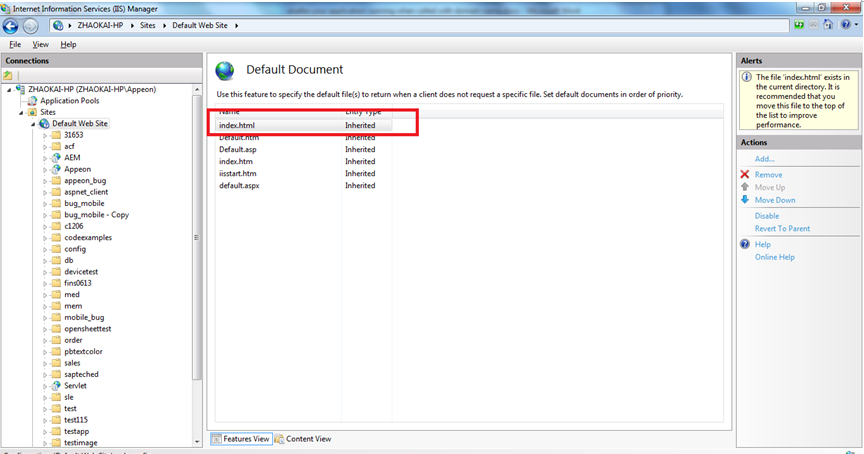Click the Sites folder icon
This screenshot has height=454, width=864.
(33, 112)
